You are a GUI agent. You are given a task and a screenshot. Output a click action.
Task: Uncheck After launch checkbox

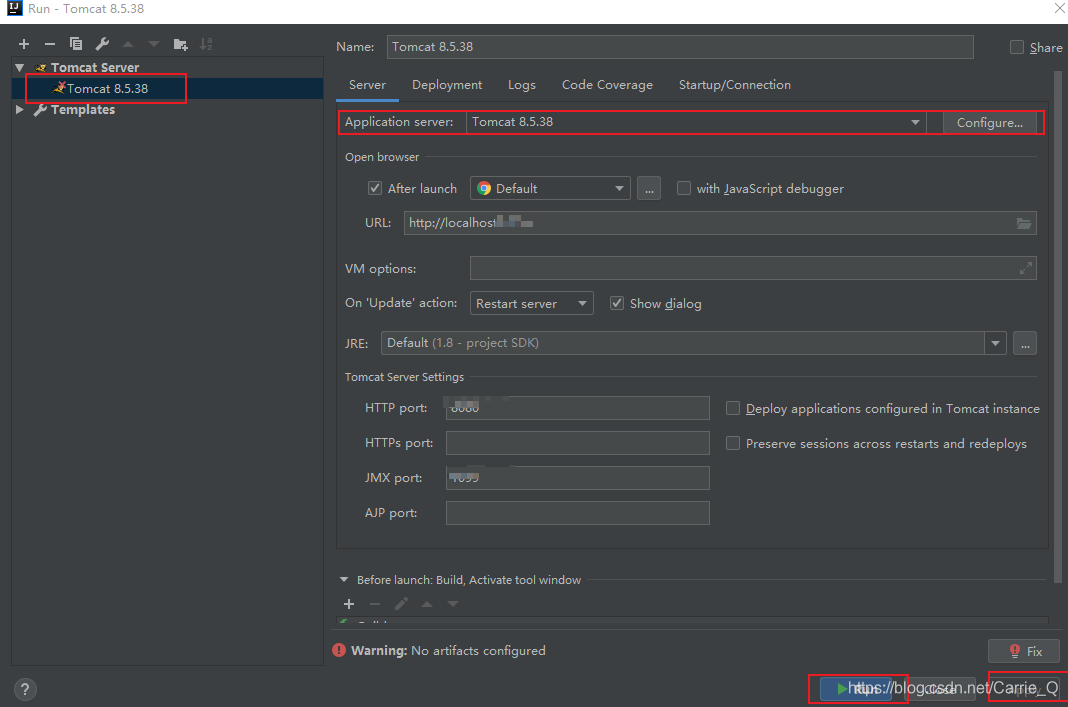point(375,189)
